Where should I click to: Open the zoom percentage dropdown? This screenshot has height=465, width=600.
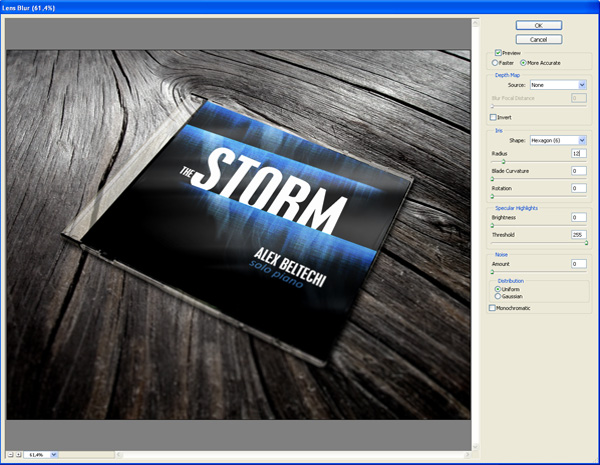coord(54,455)
